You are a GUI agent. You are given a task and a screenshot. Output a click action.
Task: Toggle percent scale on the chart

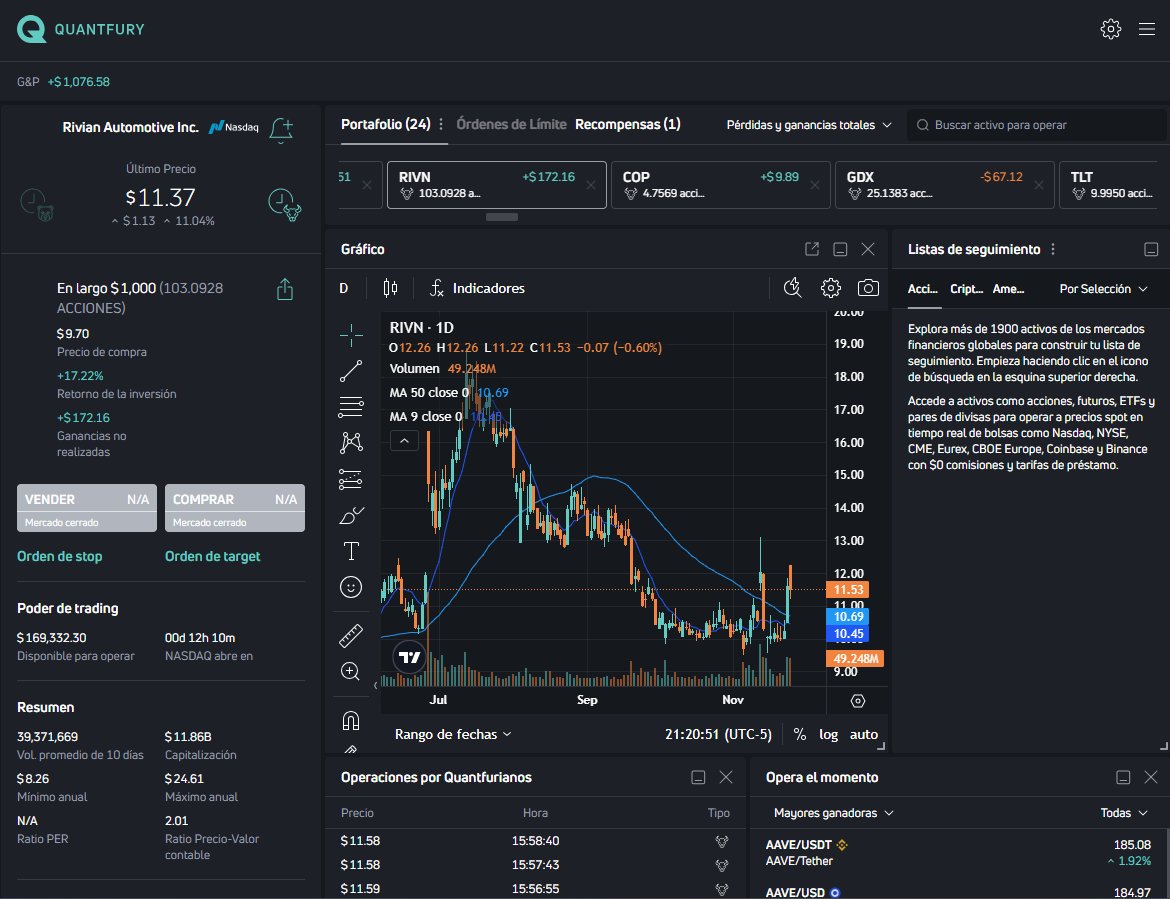point(800,734)
